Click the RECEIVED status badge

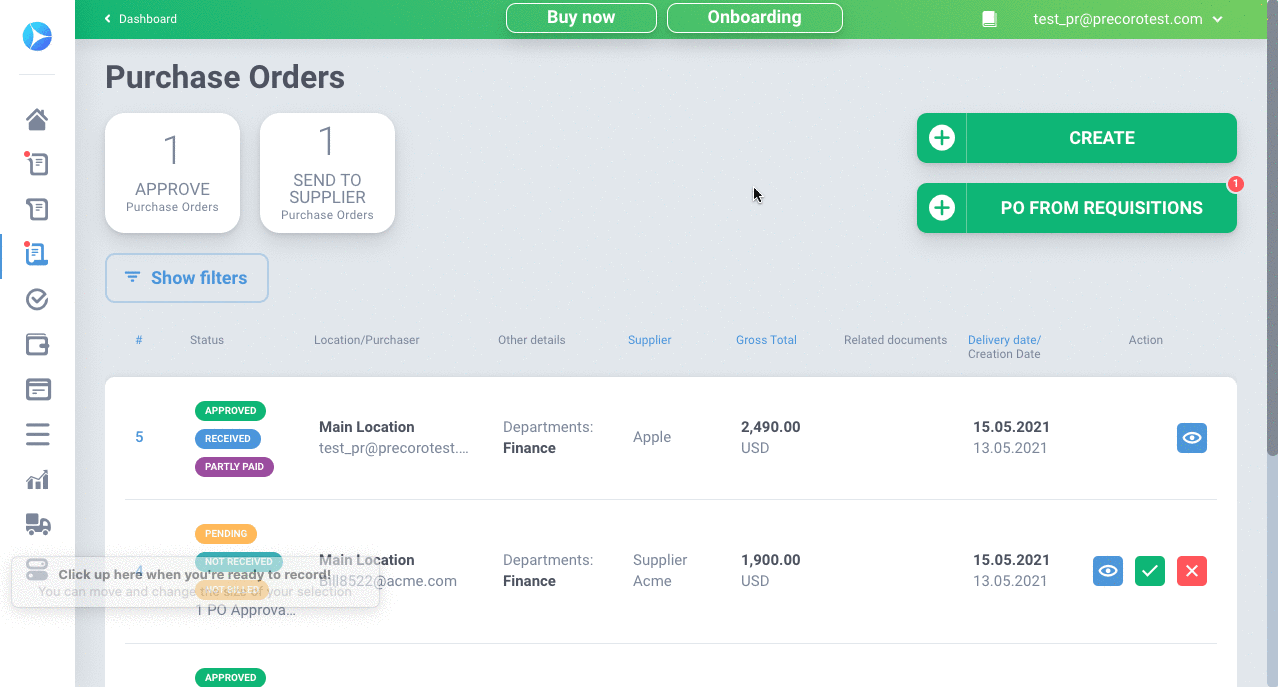pos(228,438)
